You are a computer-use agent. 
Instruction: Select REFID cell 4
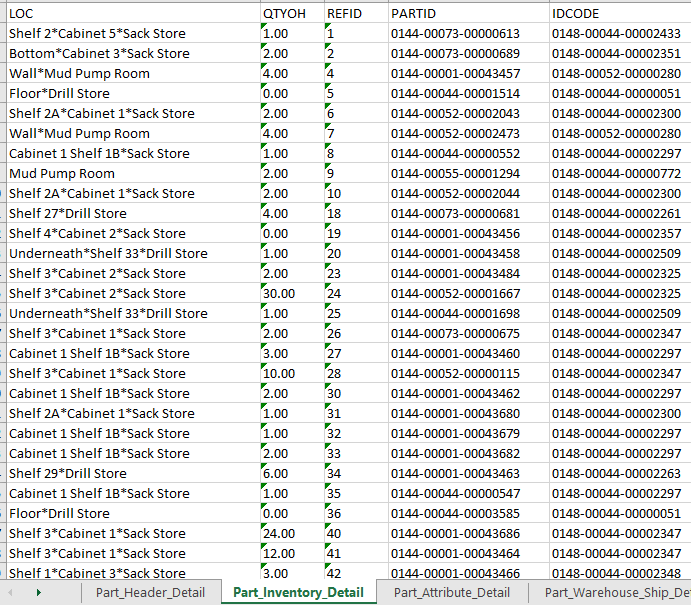tap(356, 73)
